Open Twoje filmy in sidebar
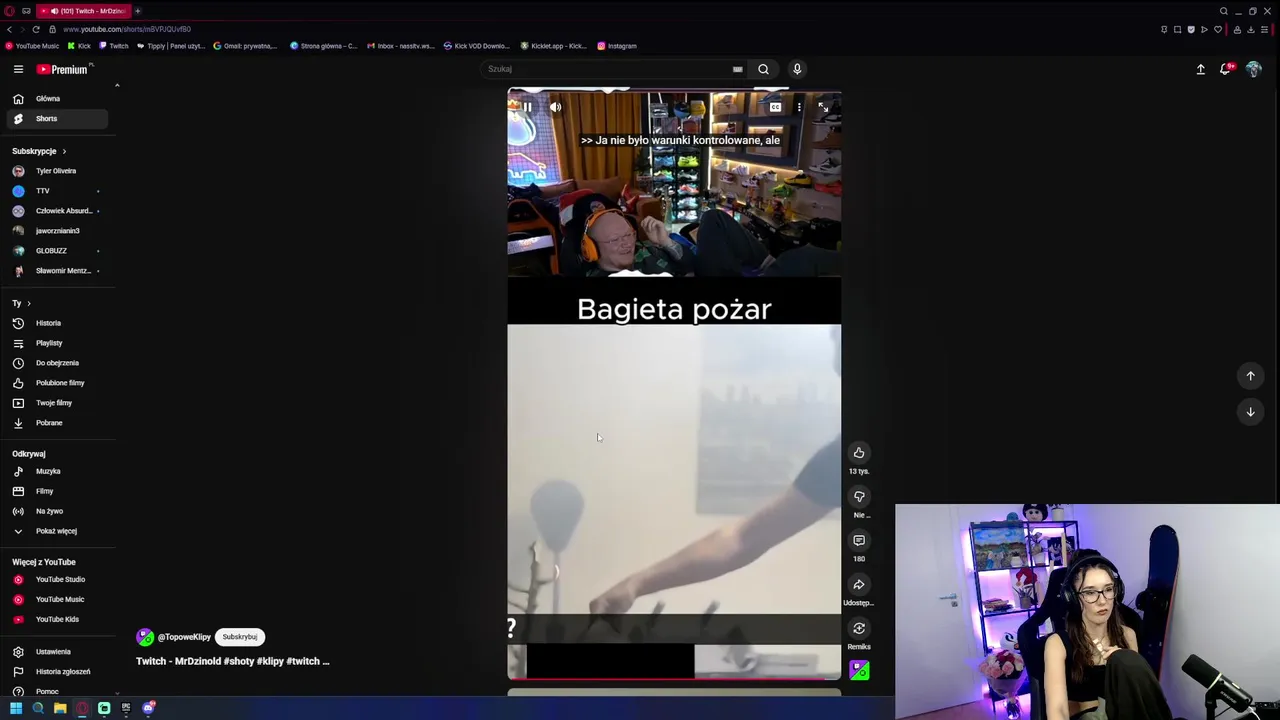The height and width of the screenshot is (720, 1280). click(58, 403)
